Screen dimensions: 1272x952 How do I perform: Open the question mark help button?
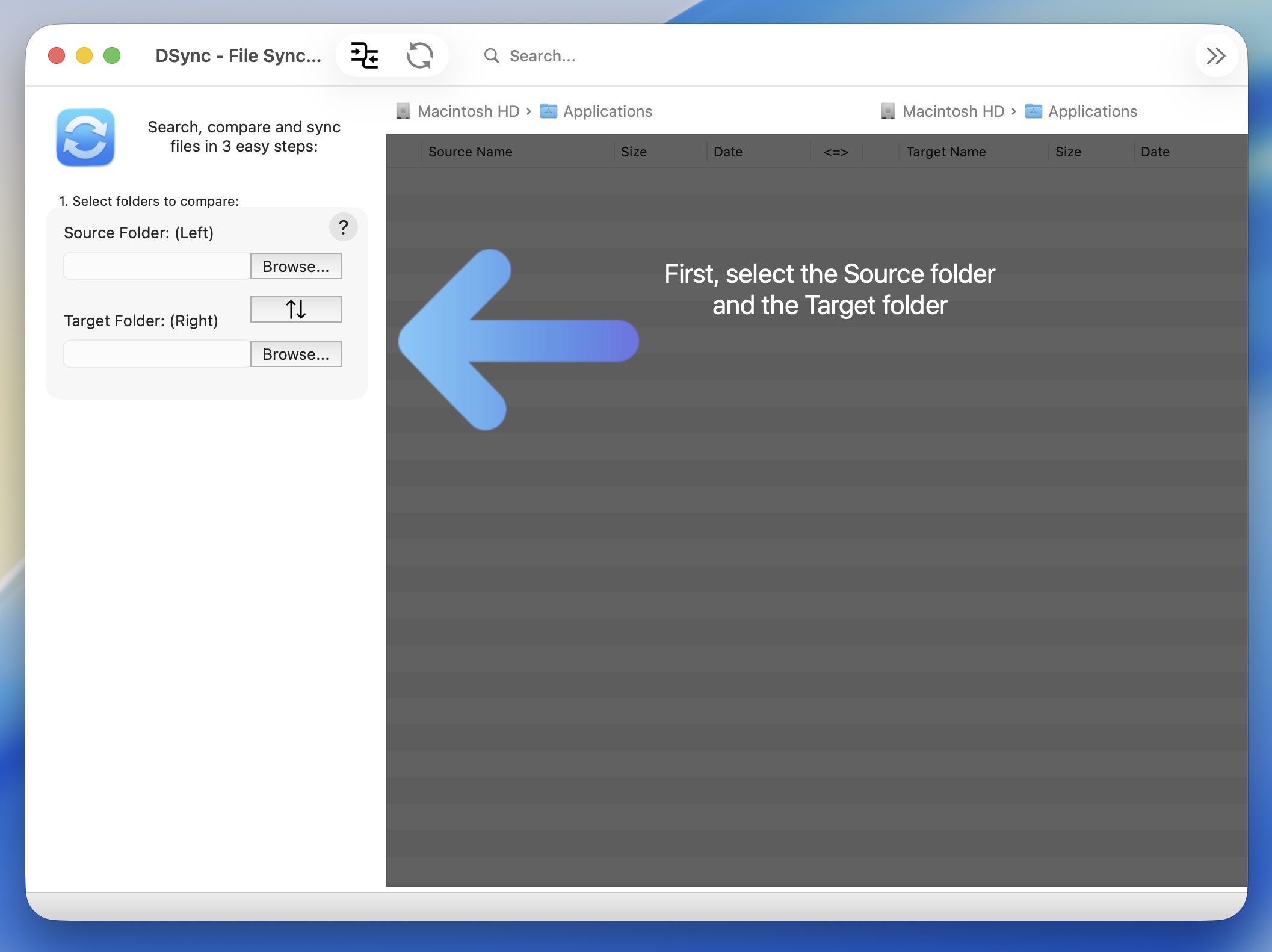[343, 227]
